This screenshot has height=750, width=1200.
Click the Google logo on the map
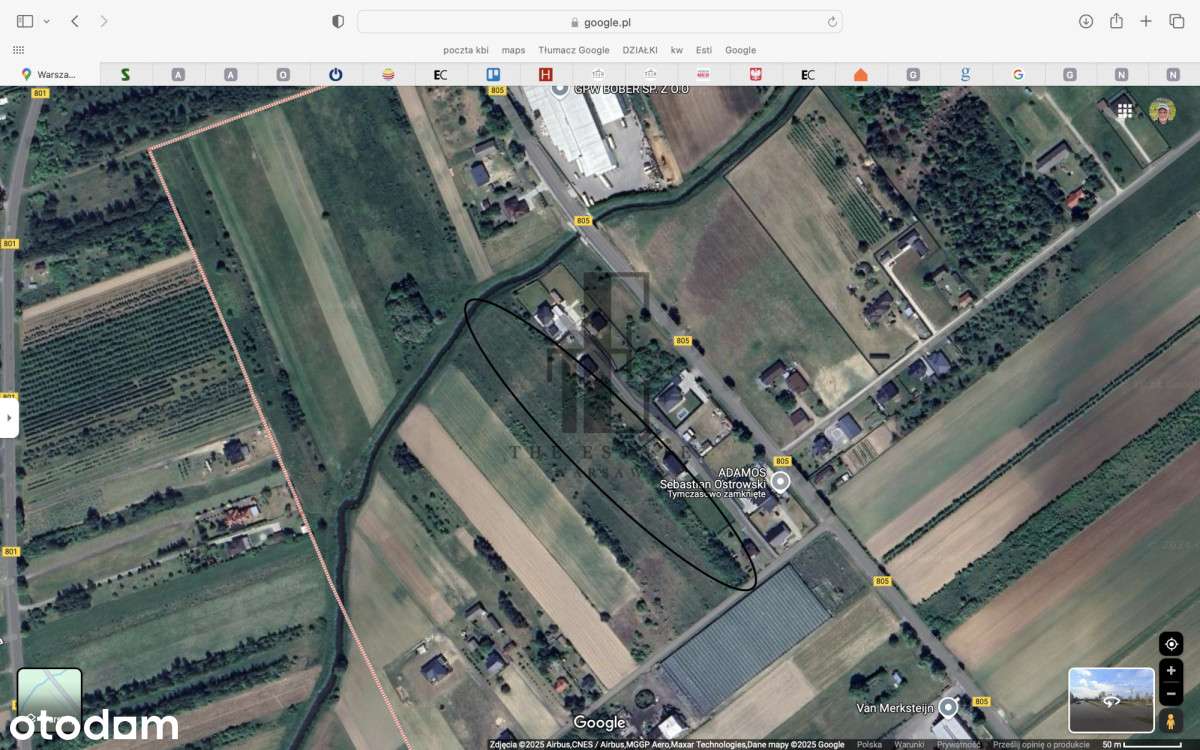click(x=599, y=723)
